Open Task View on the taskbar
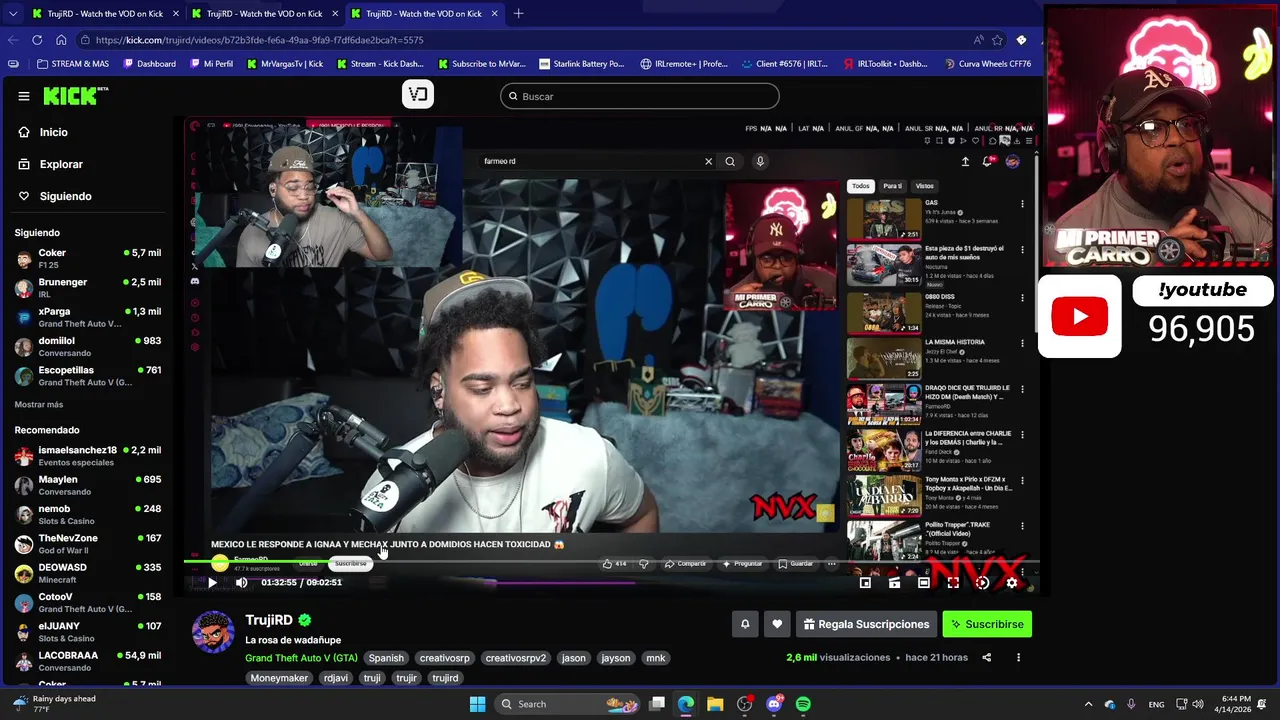The height and width of the screenshot is (720, 1280). click(657, 704)
